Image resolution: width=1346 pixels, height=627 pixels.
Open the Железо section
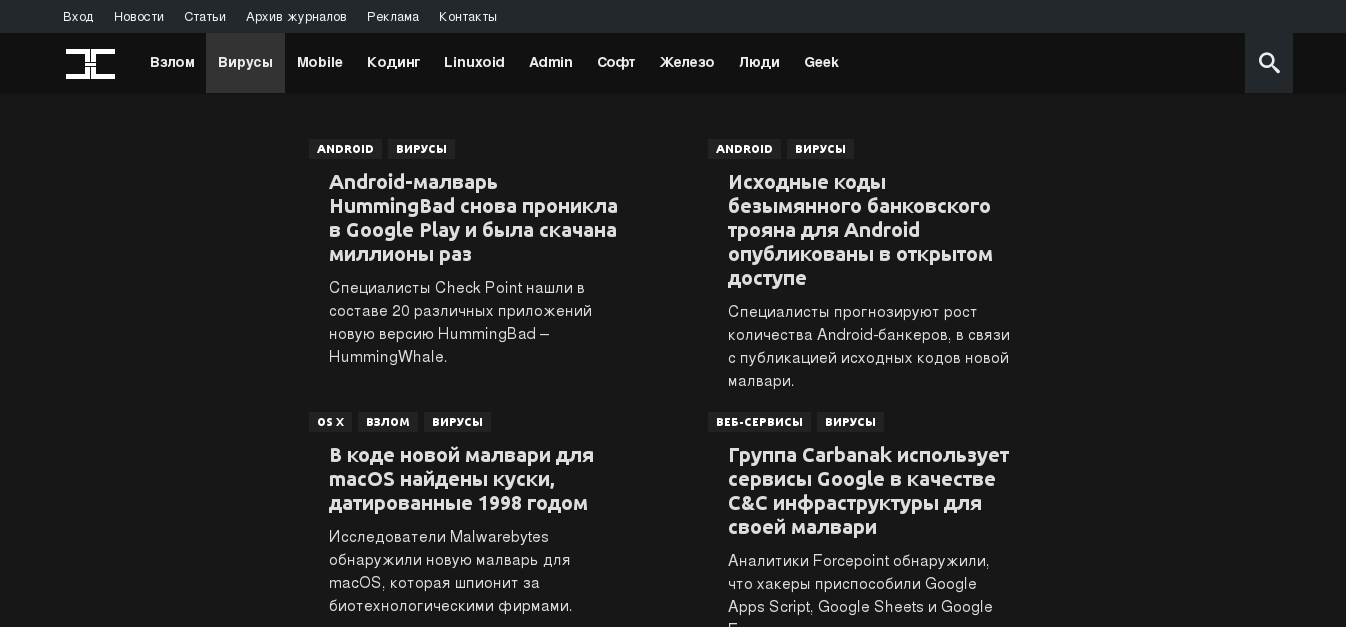[x=687, y=62]
